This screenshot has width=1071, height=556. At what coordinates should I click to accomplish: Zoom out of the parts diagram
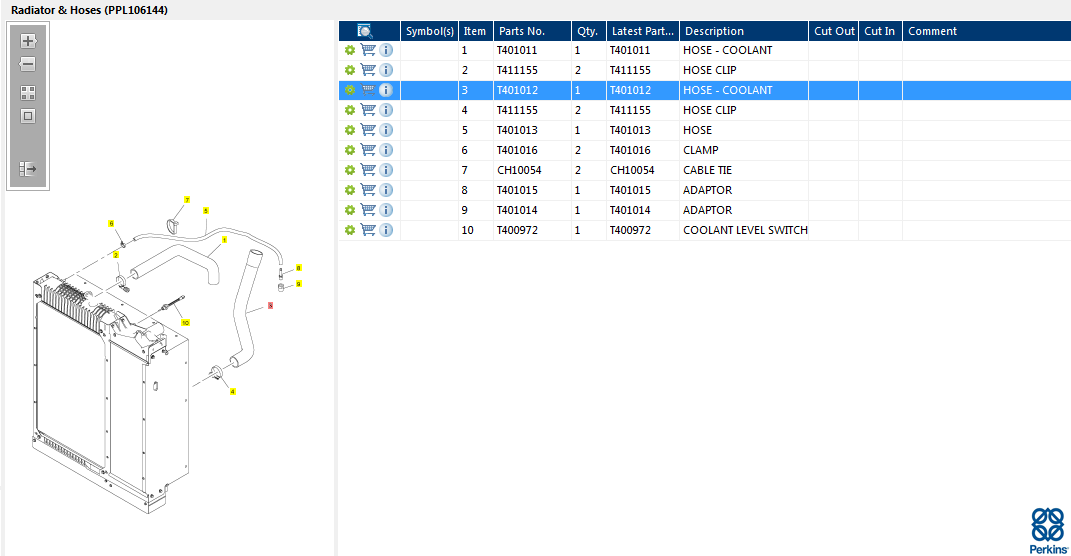coord(28,65)
